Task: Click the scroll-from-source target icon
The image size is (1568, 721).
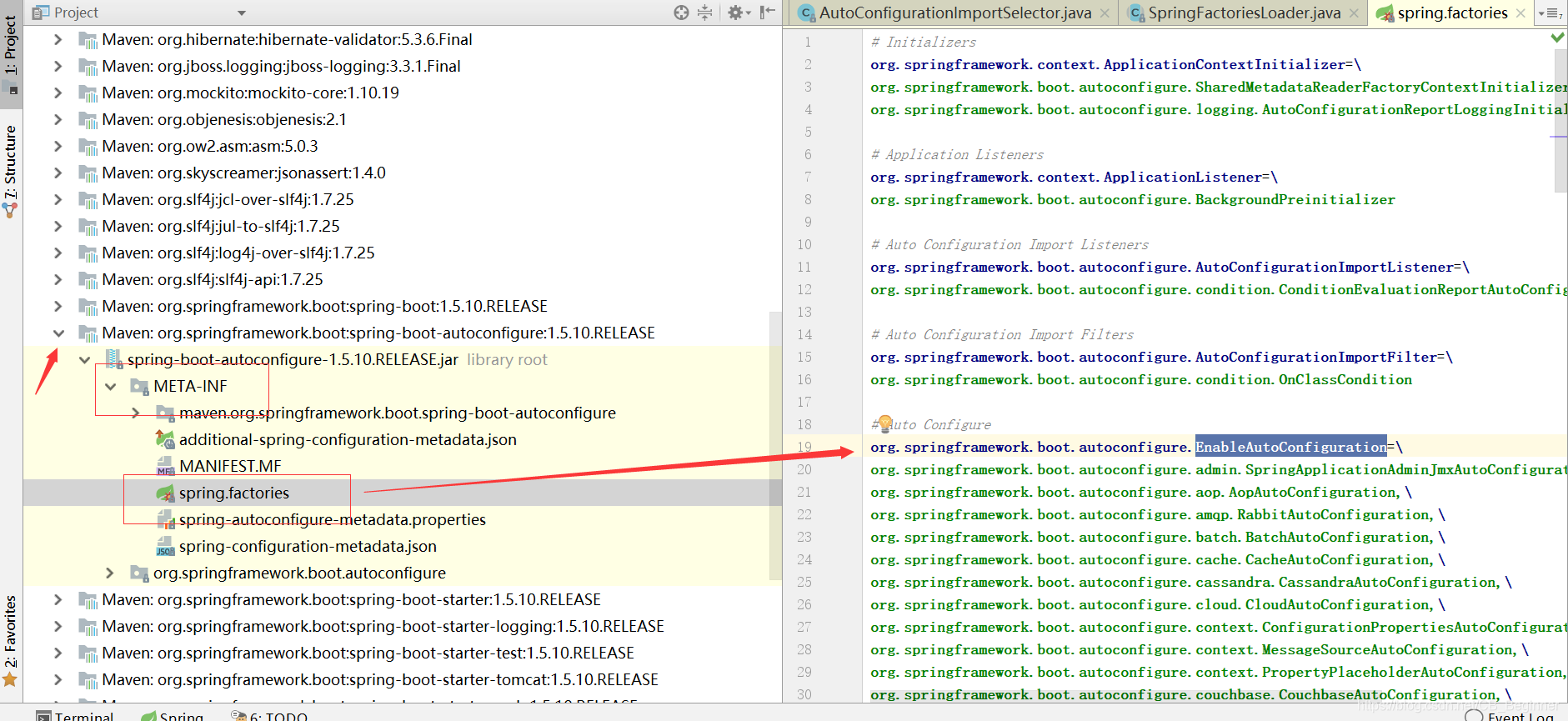Action: click(681, 13)
